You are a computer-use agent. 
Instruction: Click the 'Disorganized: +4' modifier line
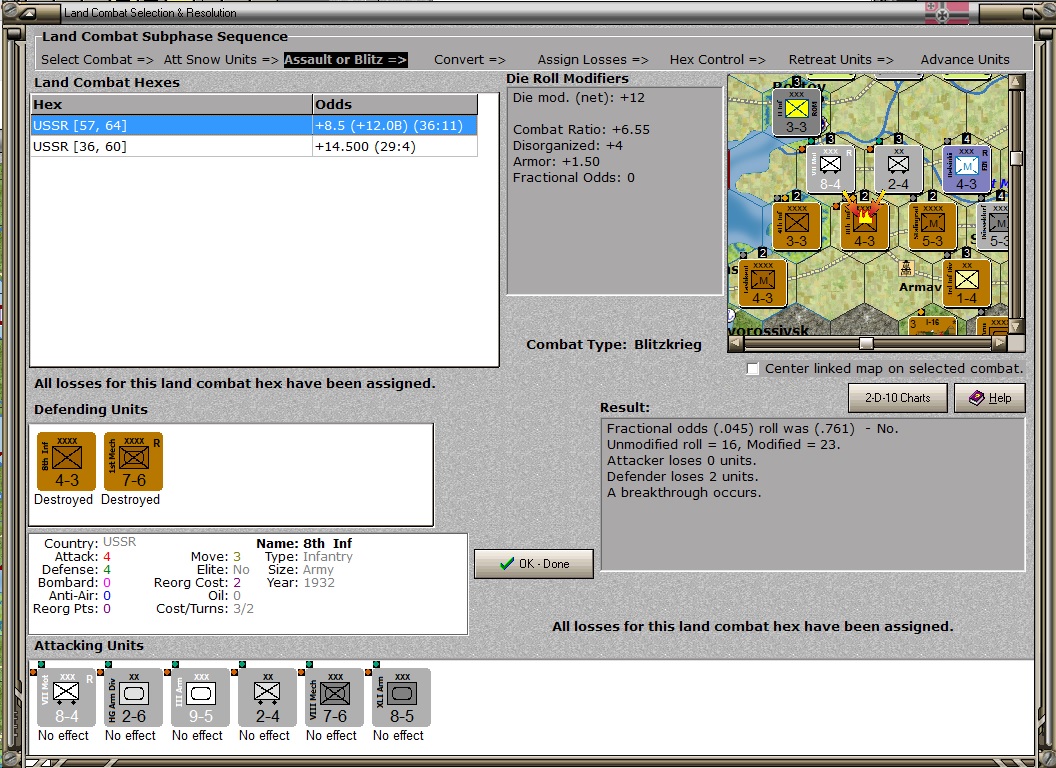coord(568,146)
